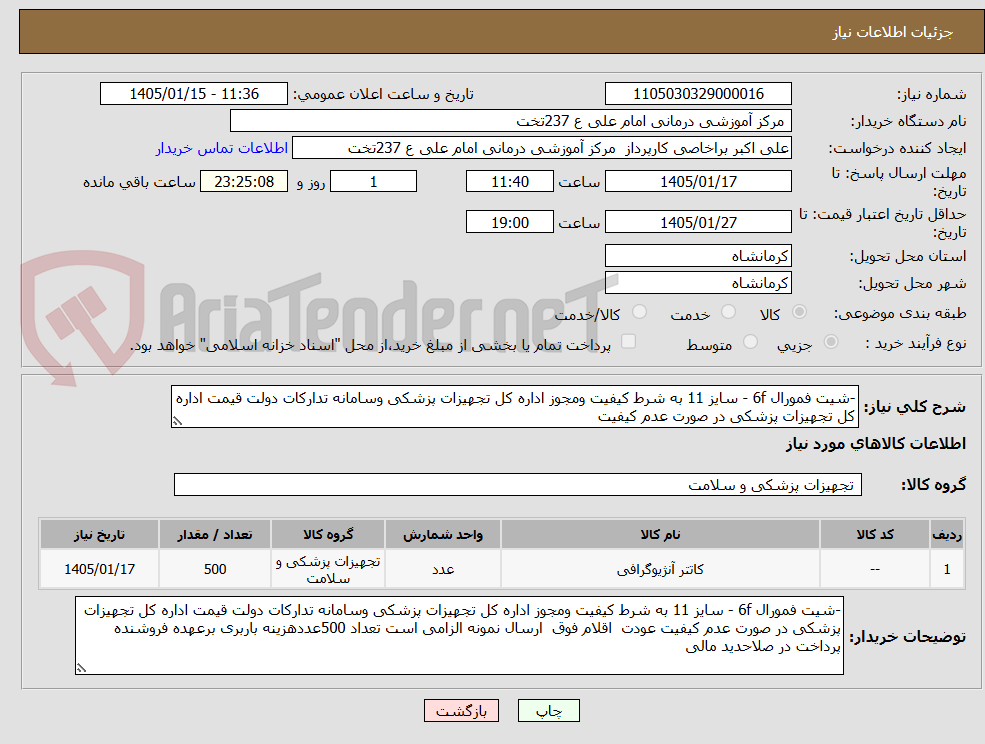Toggle the Islamic treasury payment checkbox
This screenshot has height=744, width=985.
628,341
